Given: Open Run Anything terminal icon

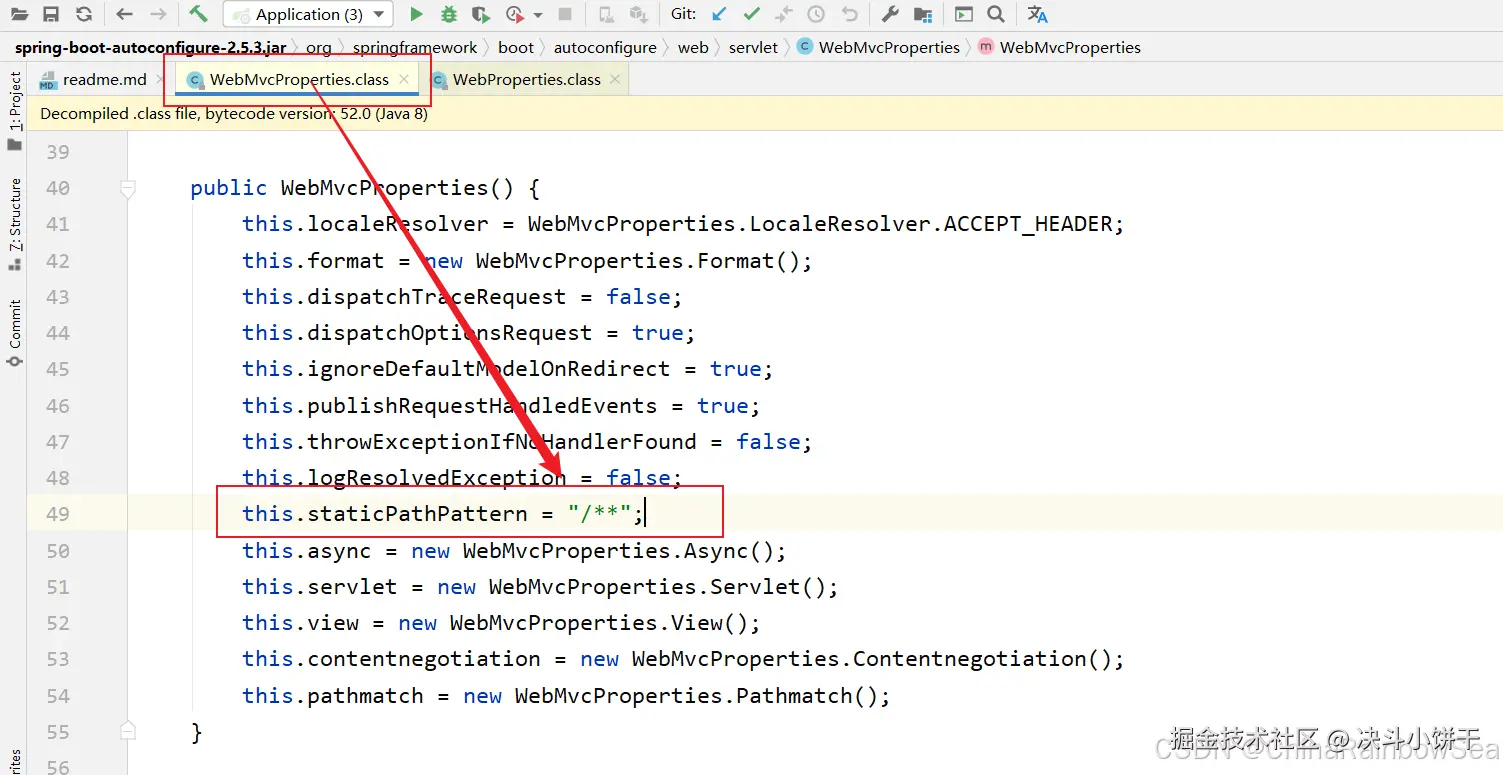Looking at the screenshot, I should [x=963, y=14].
